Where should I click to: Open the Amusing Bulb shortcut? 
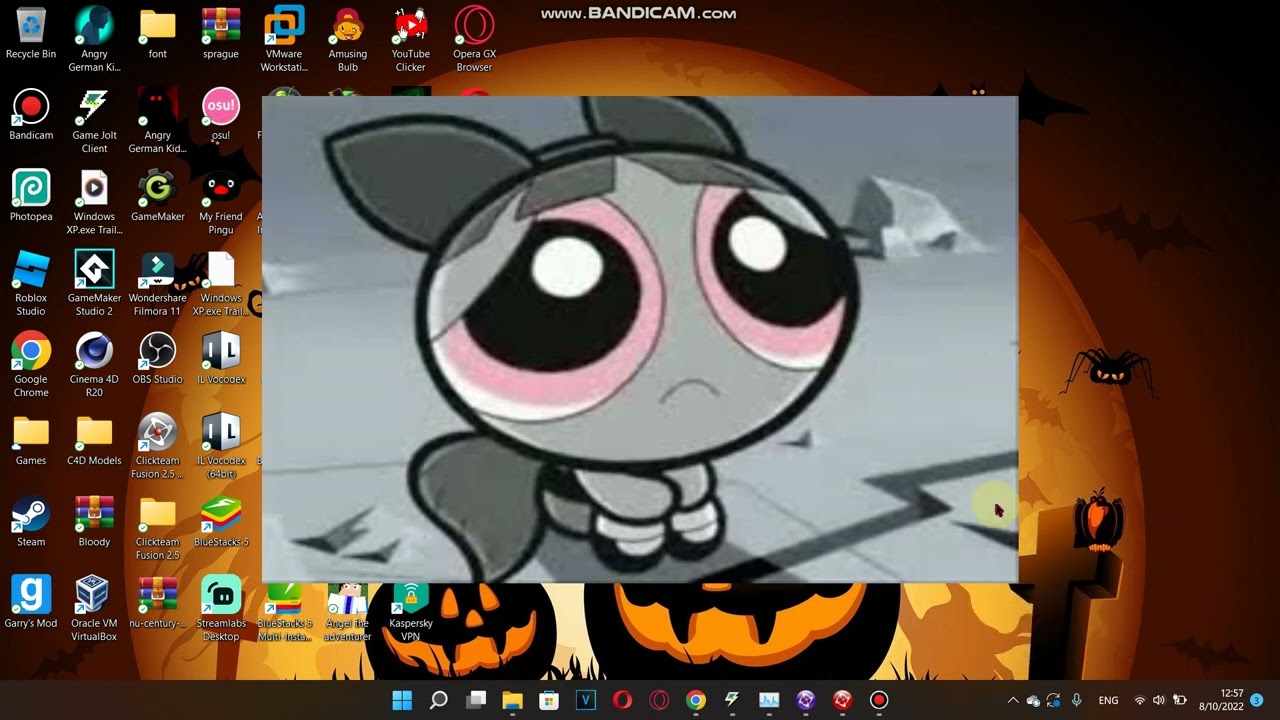pos(348,40)
